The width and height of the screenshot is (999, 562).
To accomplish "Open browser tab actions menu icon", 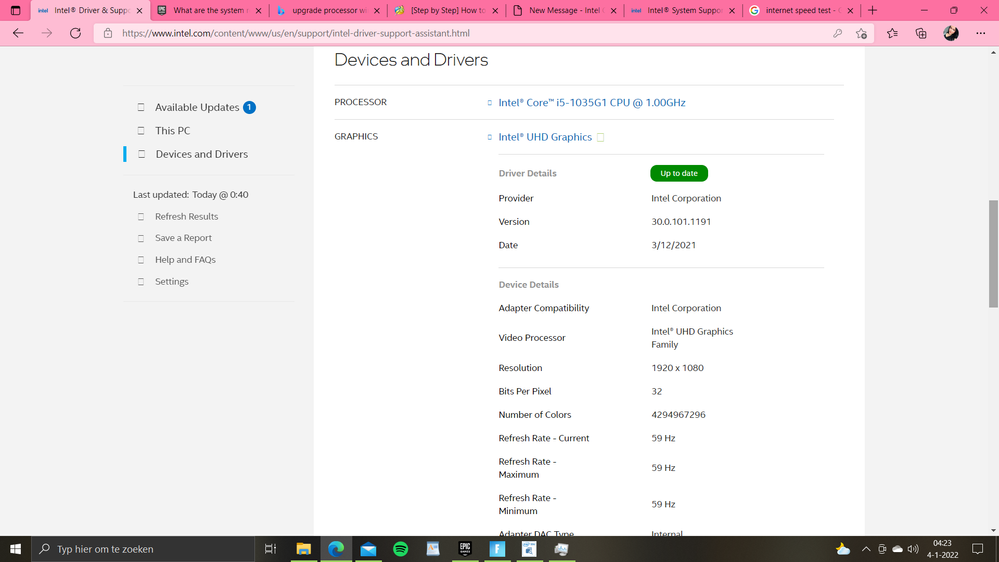I will click(15, 10).
